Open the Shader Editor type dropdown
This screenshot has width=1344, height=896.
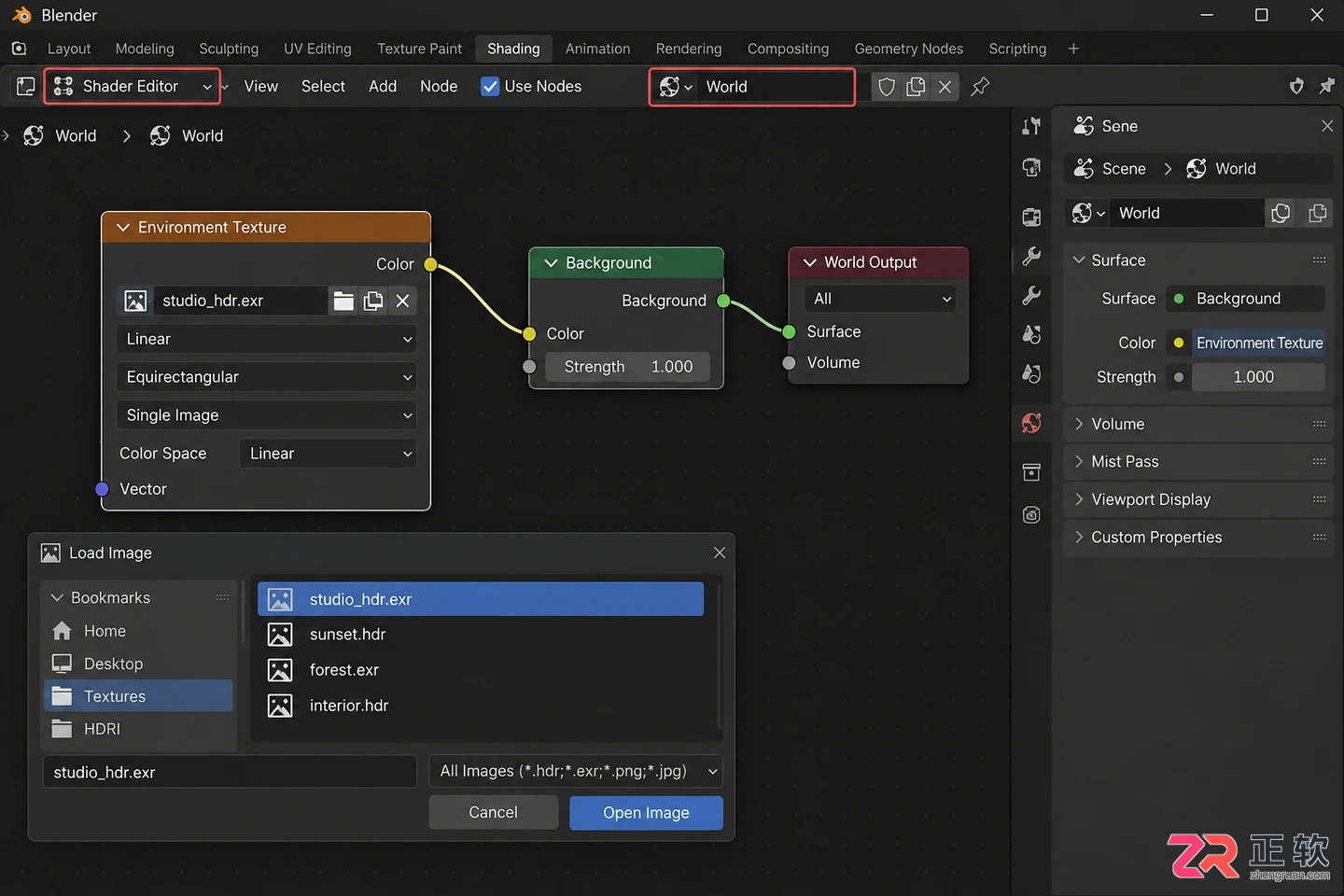[x=133, y=87]
